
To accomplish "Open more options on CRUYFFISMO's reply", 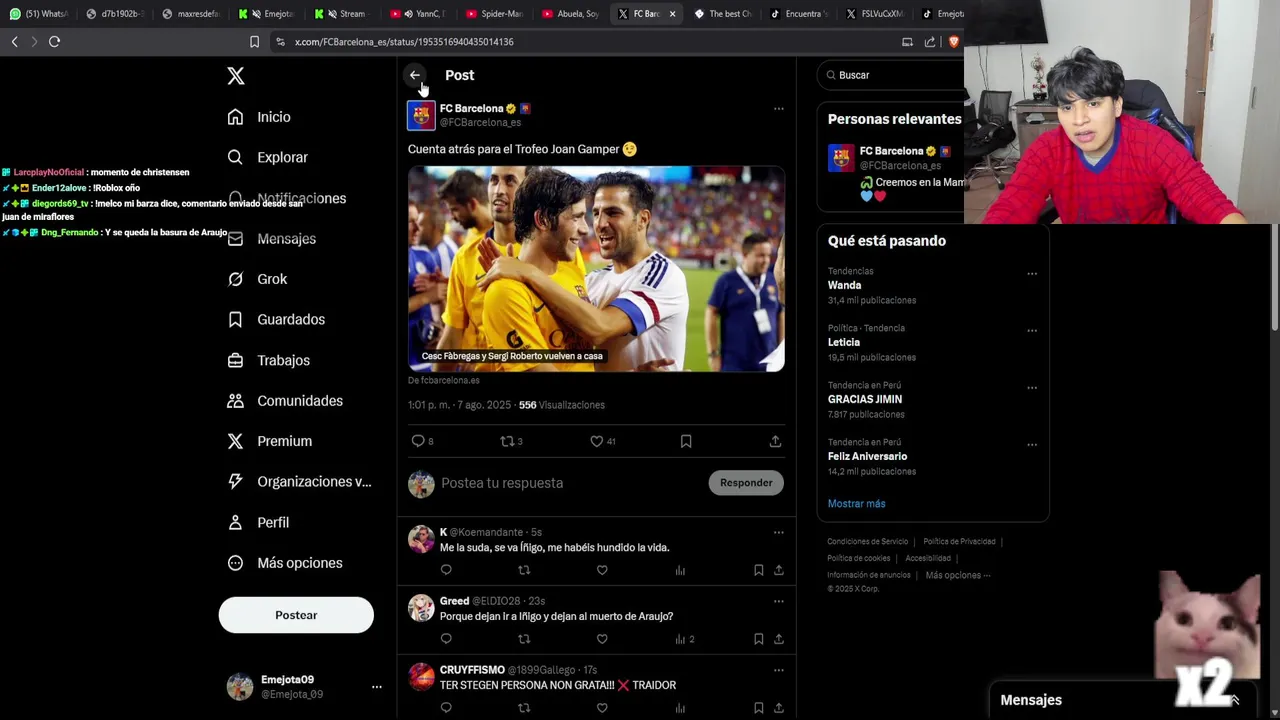I will 778,671.
